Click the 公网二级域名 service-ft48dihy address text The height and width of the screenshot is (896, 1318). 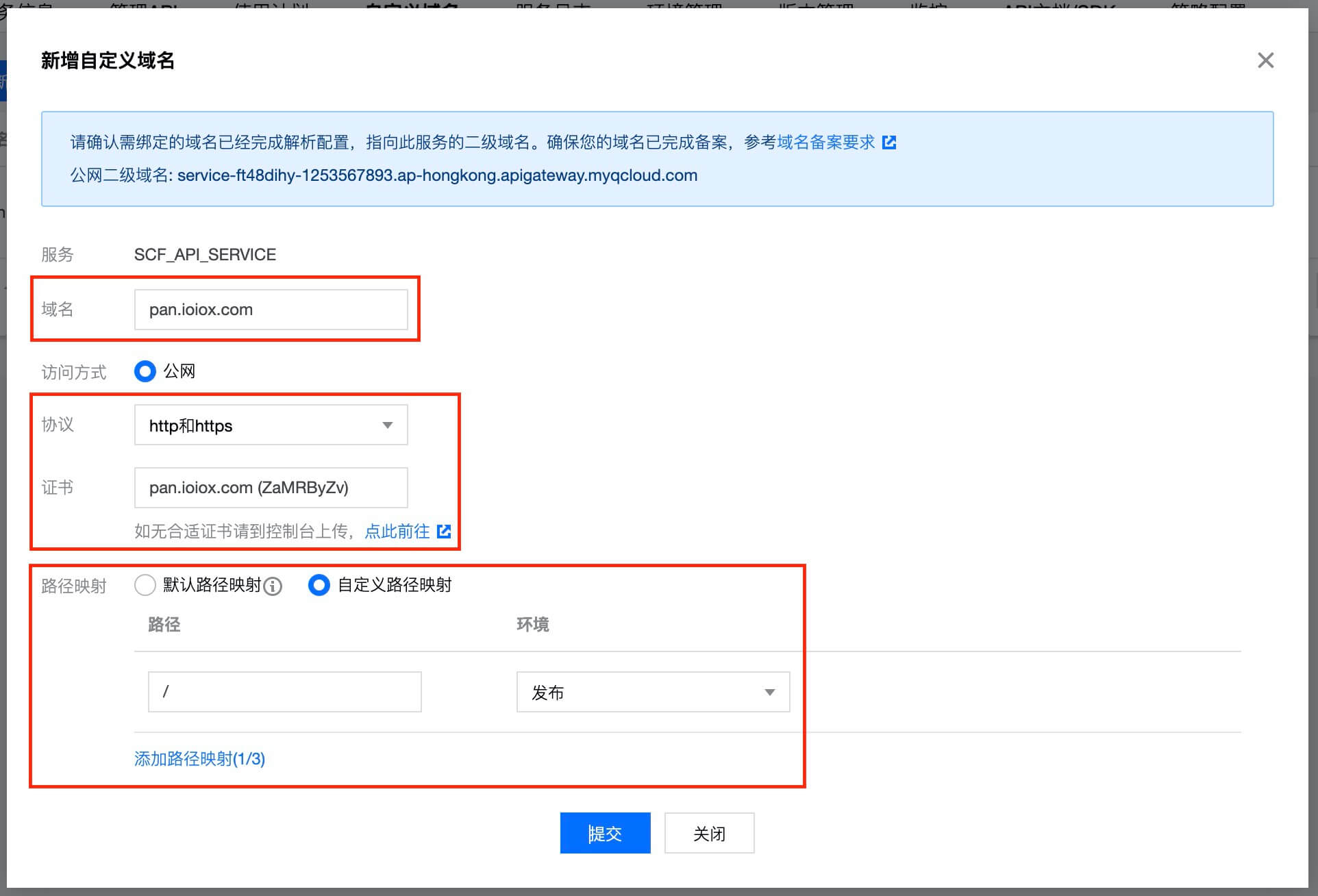click(437, 175)
